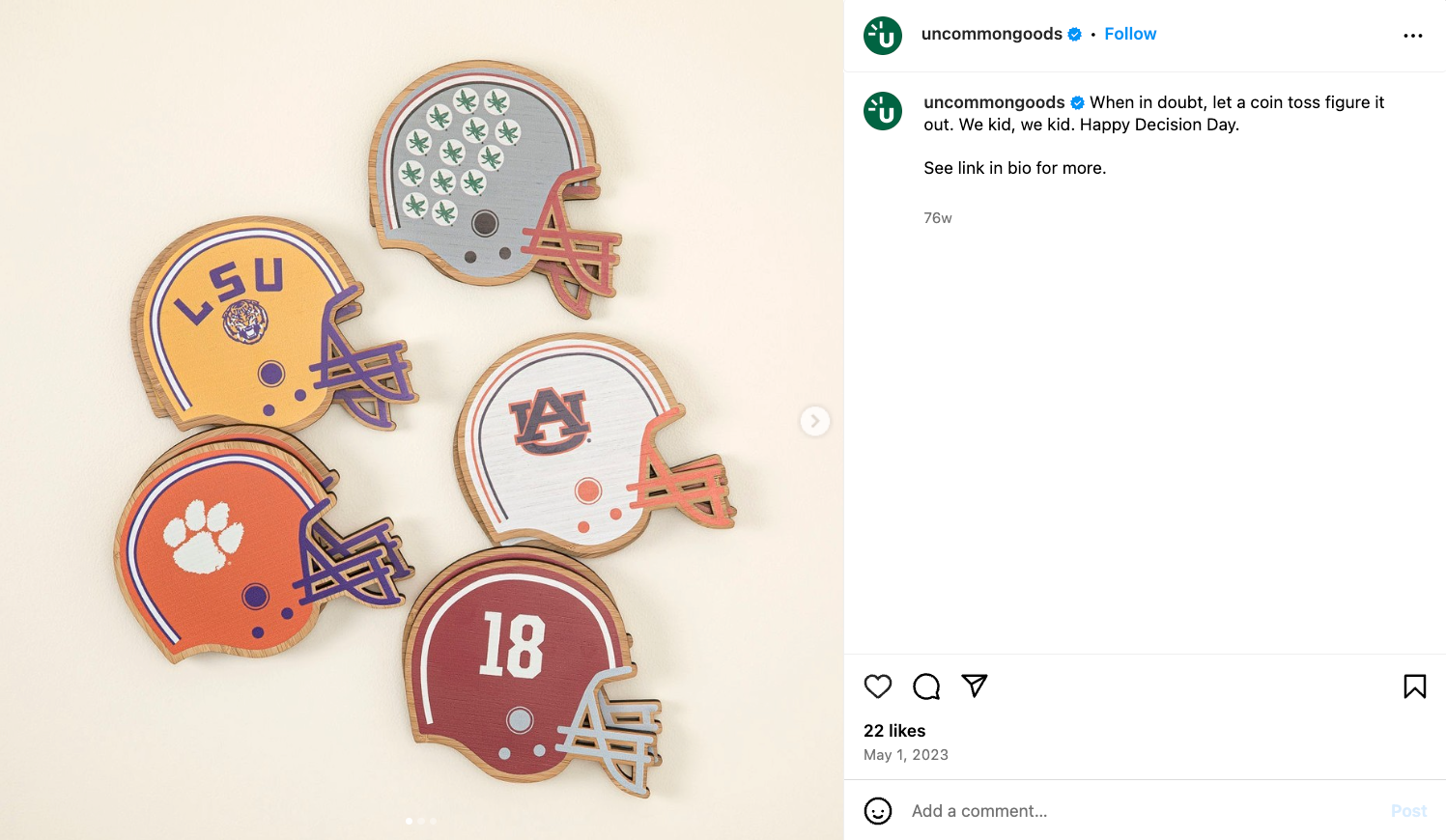Follow the uncommongoods account
The height and width of the screenshot is (840, 1446).
tap(1129, 34)
